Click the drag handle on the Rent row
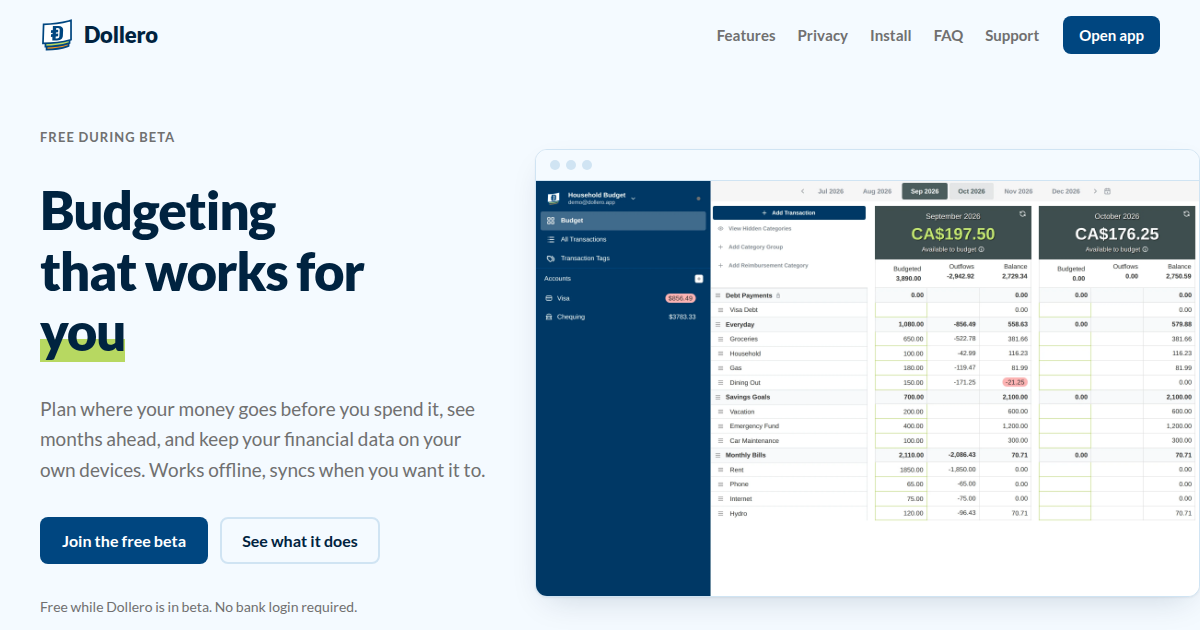 coord(720,470)
